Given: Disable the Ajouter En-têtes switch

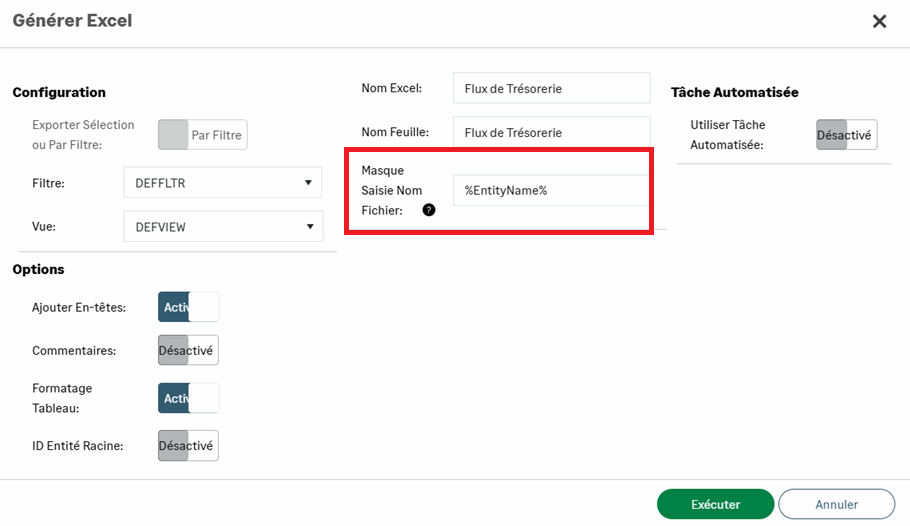Looking at the screenshot, I should (188, 307).
